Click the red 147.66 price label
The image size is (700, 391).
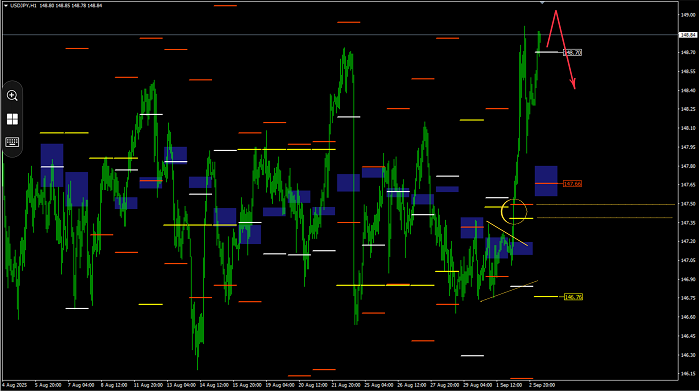click(572, 183)
